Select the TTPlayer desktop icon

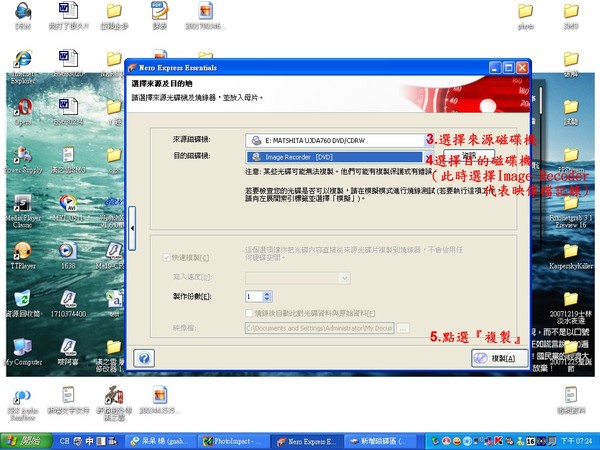coord(23,256)
